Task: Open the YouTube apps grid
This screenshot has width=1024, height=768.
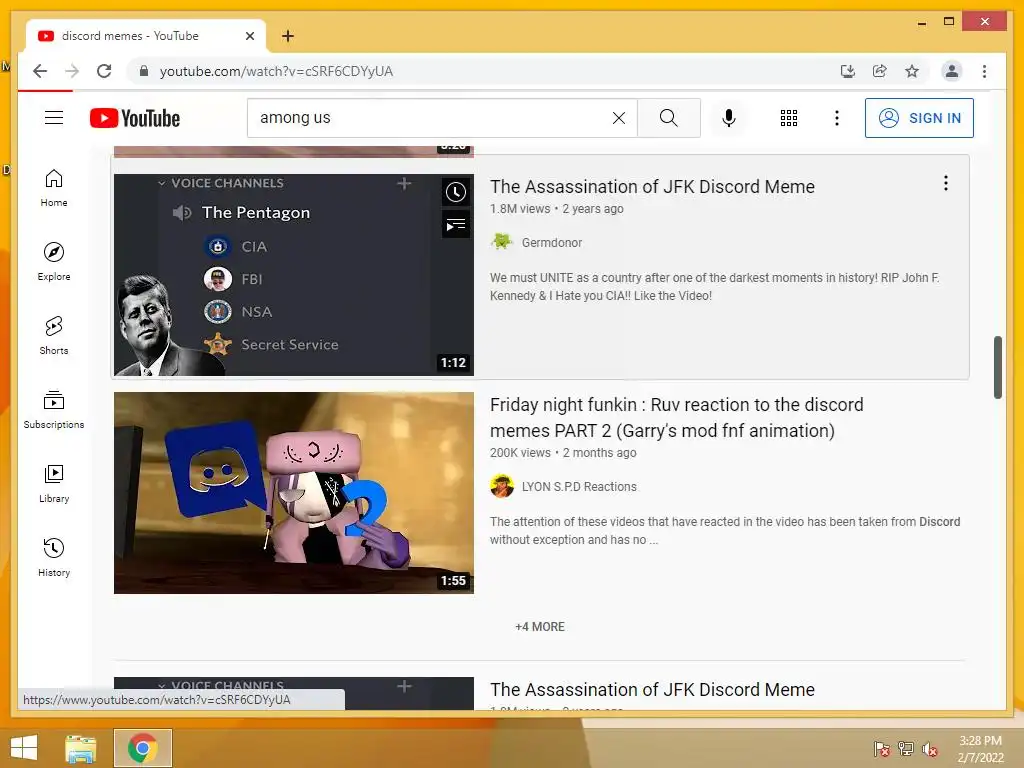Action: [x=789, y=118]
